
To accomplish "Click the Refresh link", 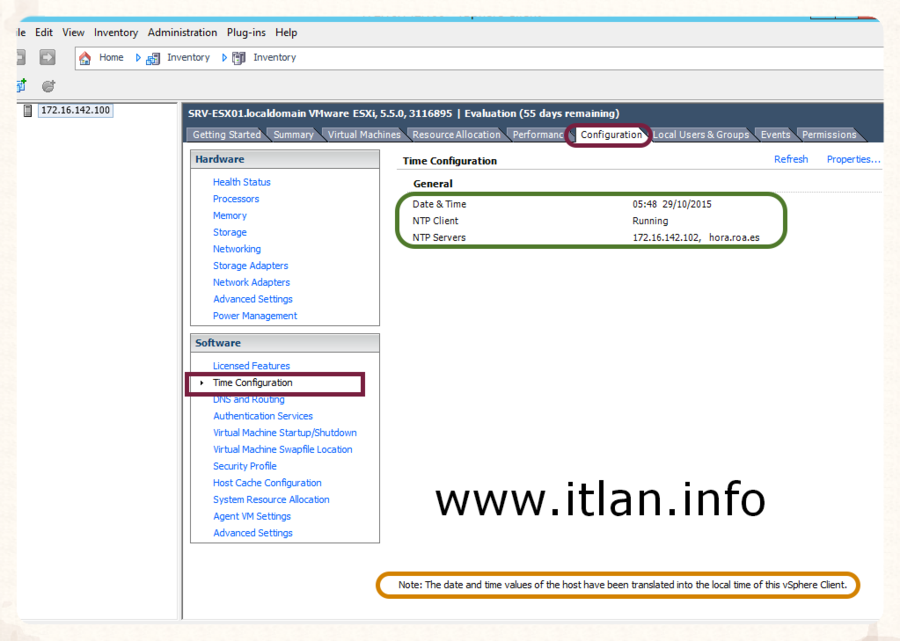I will click(790, 160).
